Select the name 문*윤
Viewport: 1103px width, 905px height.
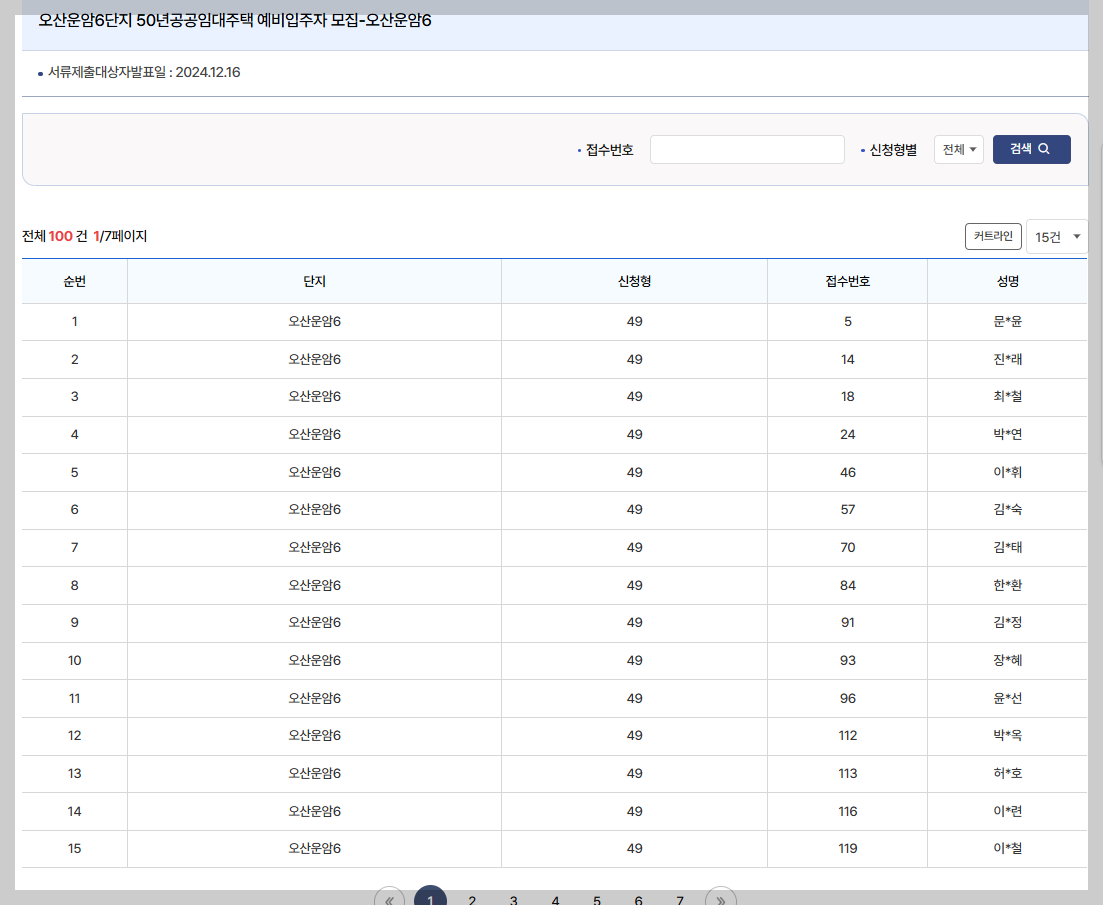point(1007,321)
